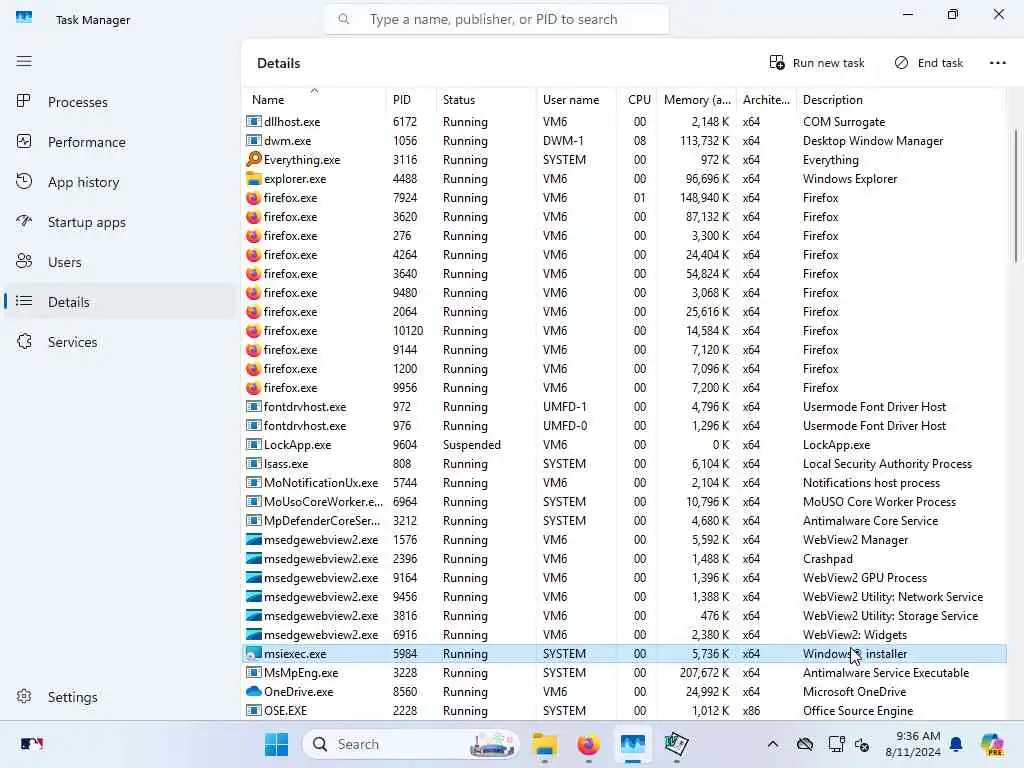Viewport: 1024px width, 768px height.
Task: Click the End task circle icon
Action: pyautogui.click(x=901, y=63)
